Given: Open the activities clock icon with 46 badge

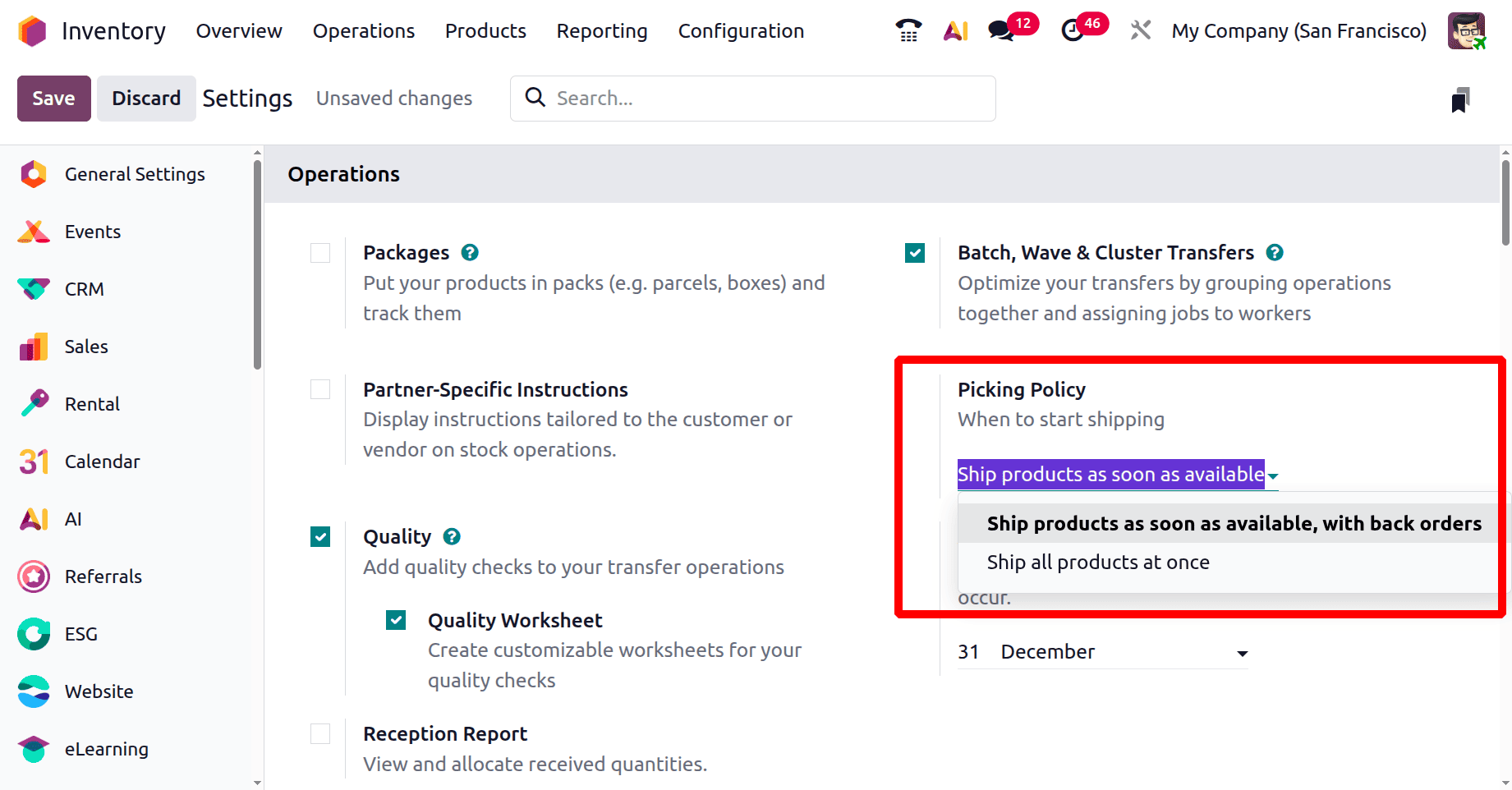Looking at the screenshot, I should pyautogui.click(x=1073, y=31).
